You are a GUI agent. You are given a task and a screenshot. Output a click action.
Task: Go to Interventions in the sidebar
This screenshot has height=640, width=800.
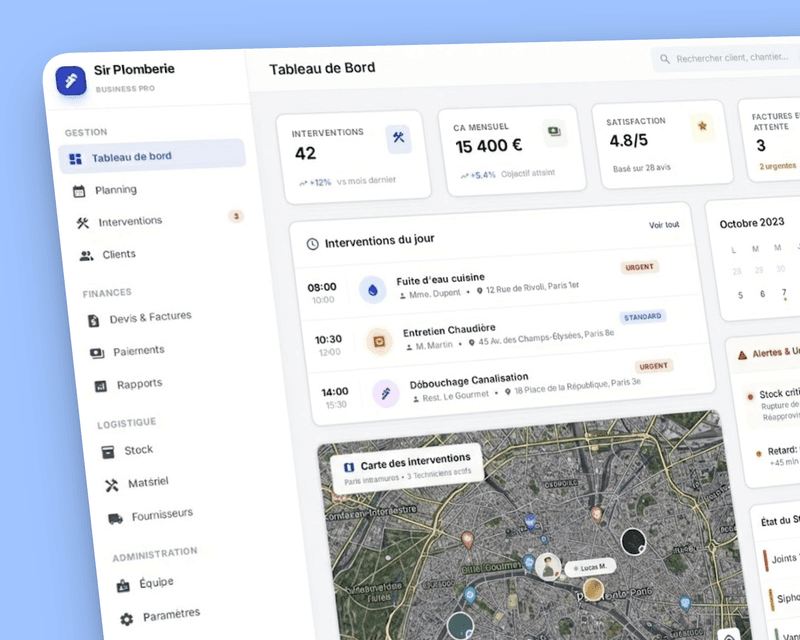(129, 221)
